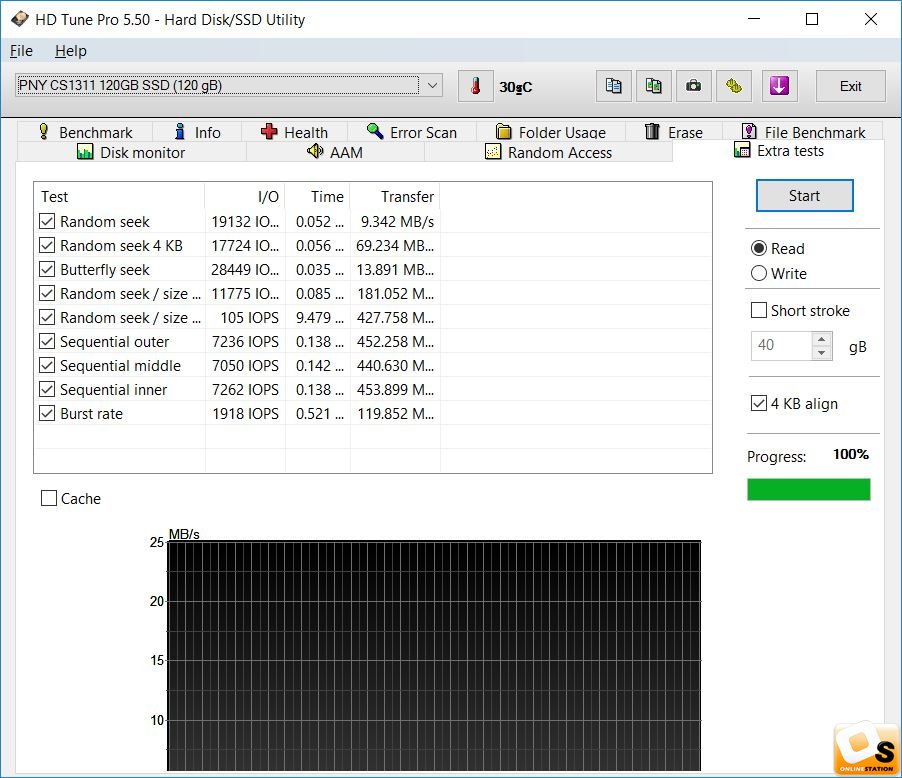Disable the Sequential middle test

click(x=47, y=365)
